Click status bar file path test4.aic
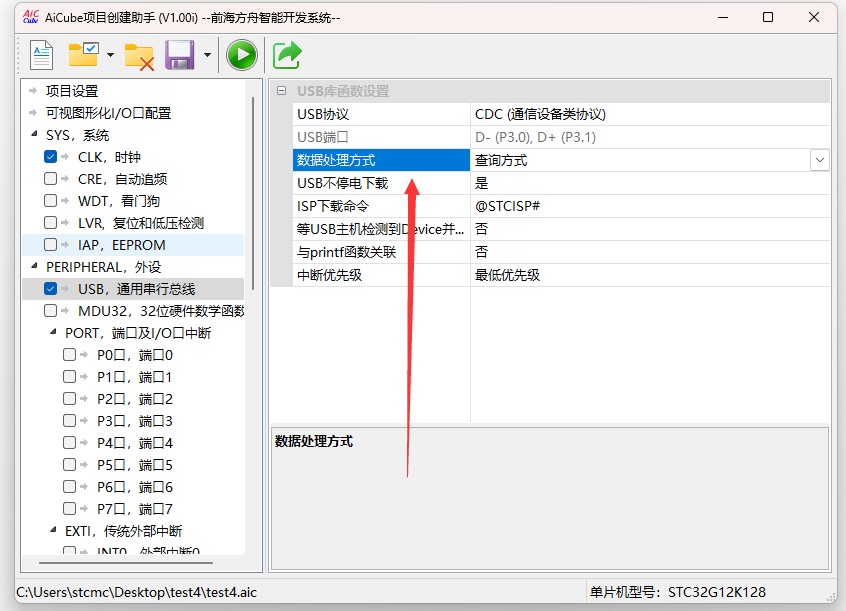 (137, 592)
